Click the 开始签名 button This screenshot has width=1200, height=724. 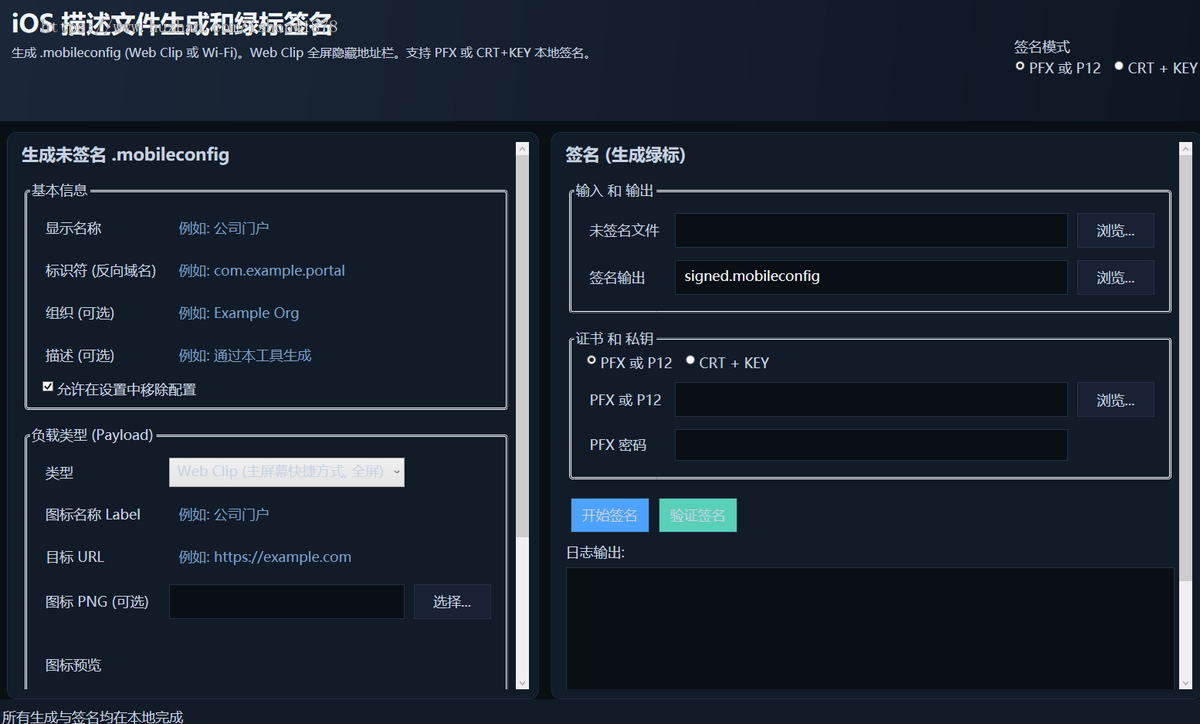(610, 515)
